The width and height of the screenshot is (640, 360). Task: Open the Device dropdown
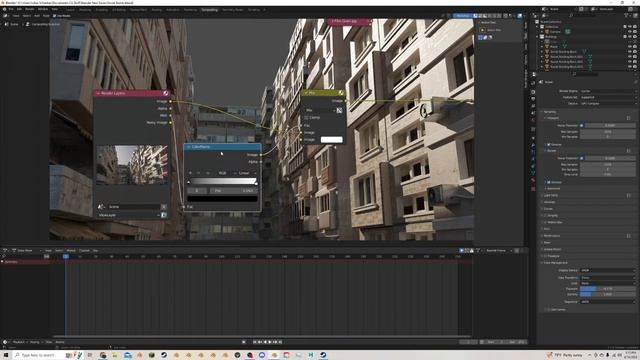608,104
